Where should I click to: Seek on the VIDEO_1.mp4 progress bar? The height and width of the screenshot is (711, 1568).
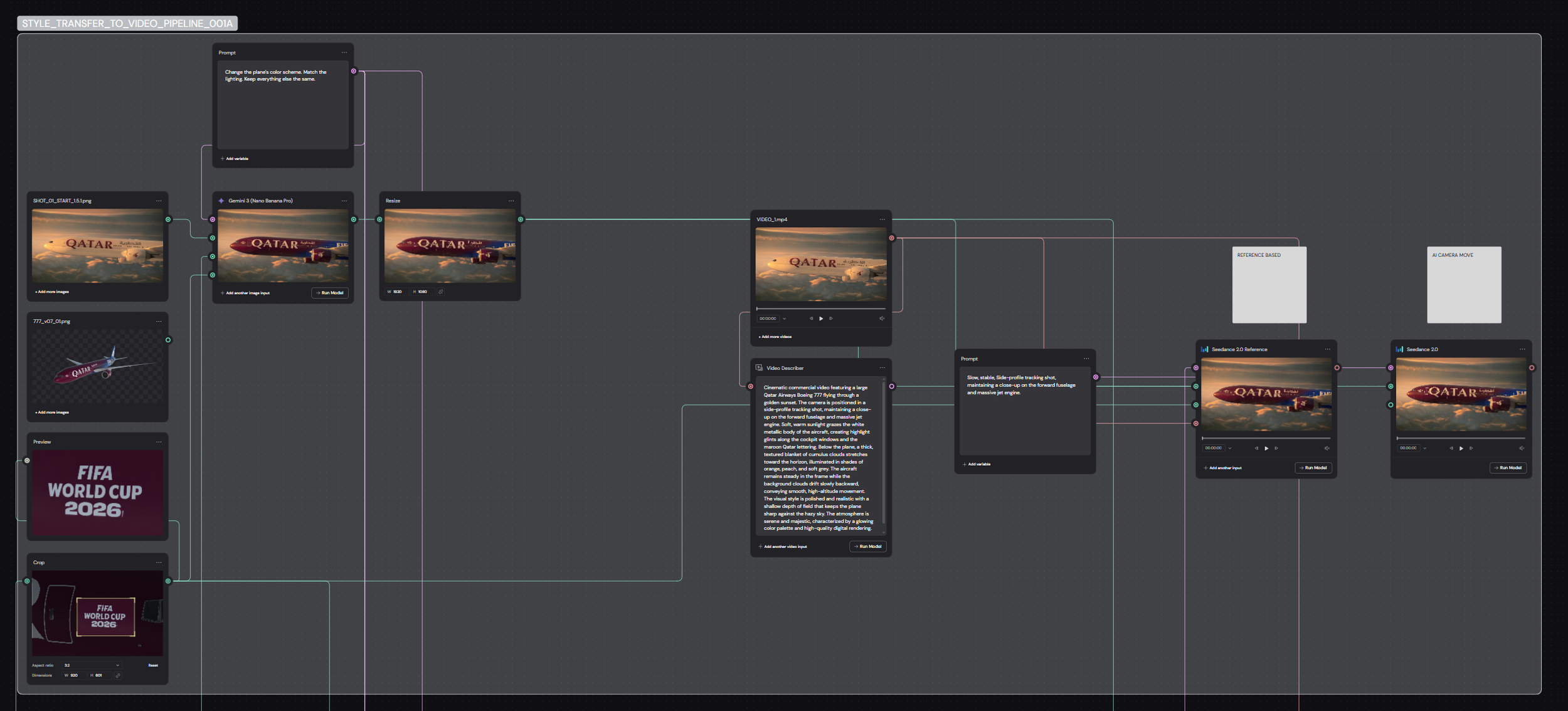coord(821,308)
